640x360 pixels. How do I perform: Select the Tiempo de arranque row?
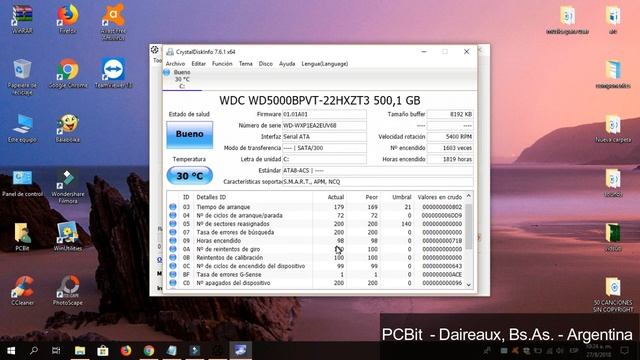coord(316,207)
